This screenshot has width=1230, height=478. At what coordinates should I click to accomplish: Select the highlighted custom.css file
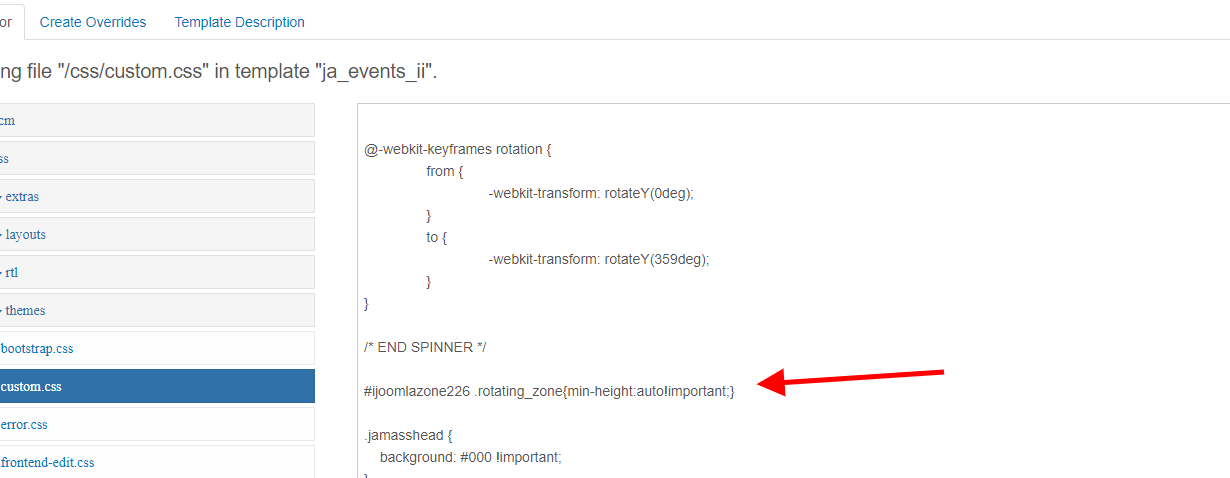click(32, 387)
